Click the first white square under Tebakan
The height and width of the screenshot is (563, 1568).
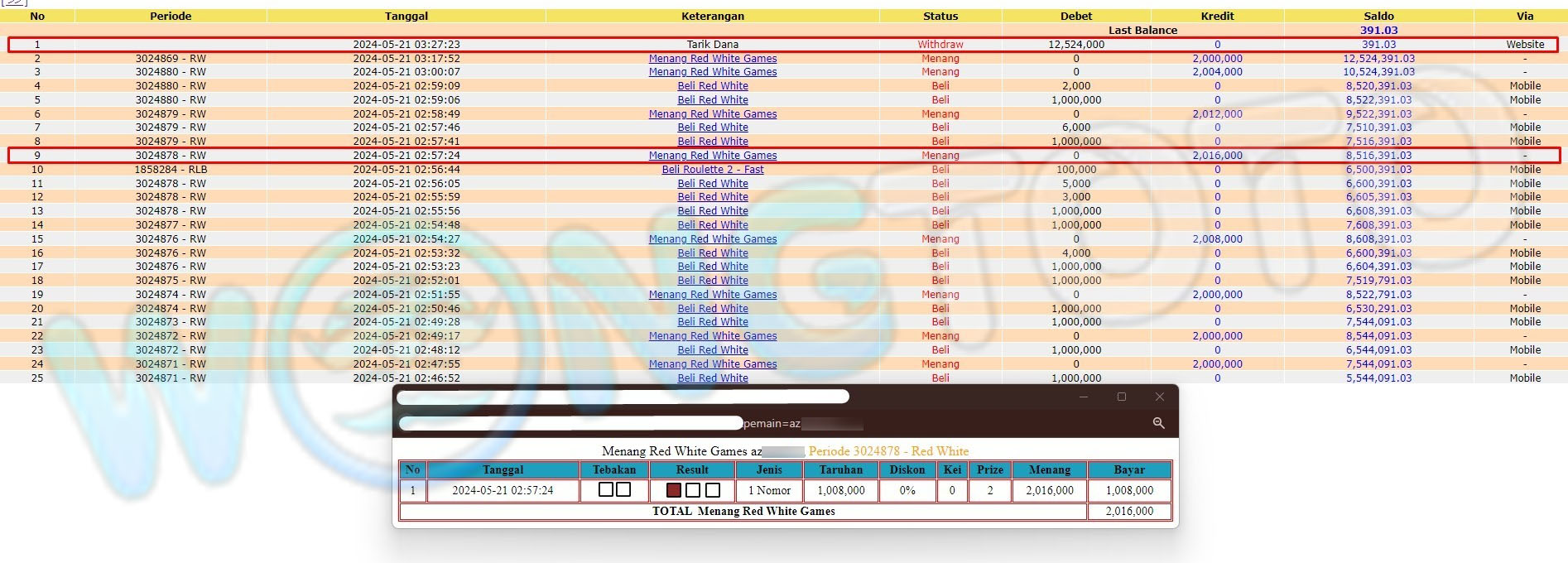606,490
